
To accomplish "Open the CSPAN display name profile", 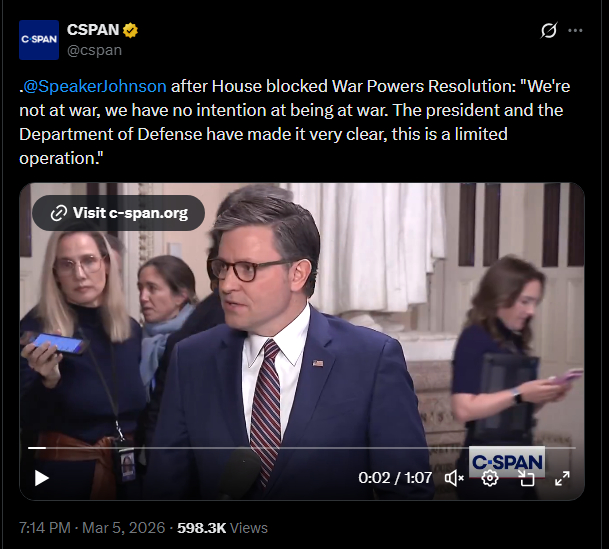I will (93, 30).
